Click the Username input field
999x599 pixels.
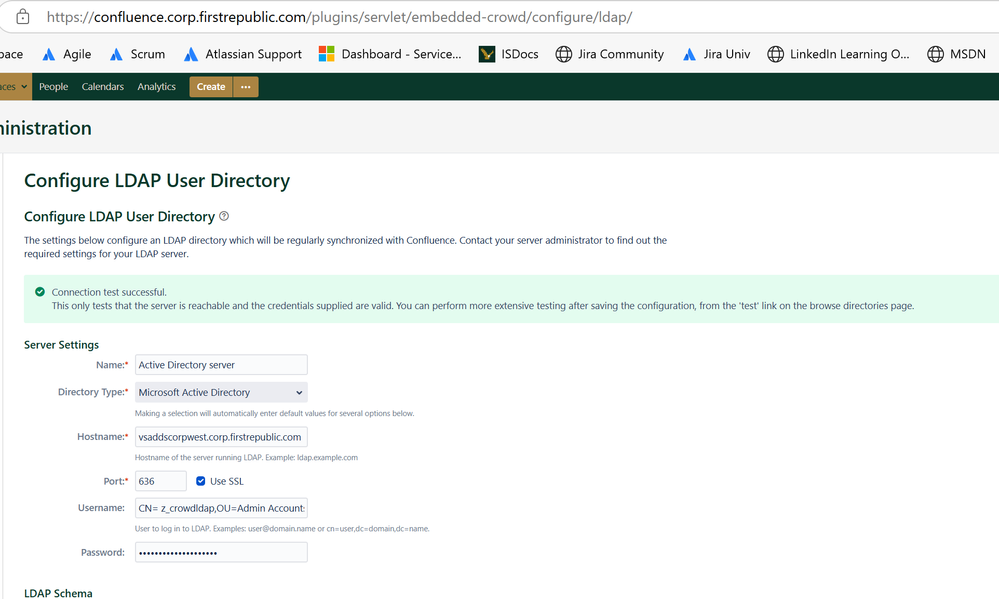point(221,508)
